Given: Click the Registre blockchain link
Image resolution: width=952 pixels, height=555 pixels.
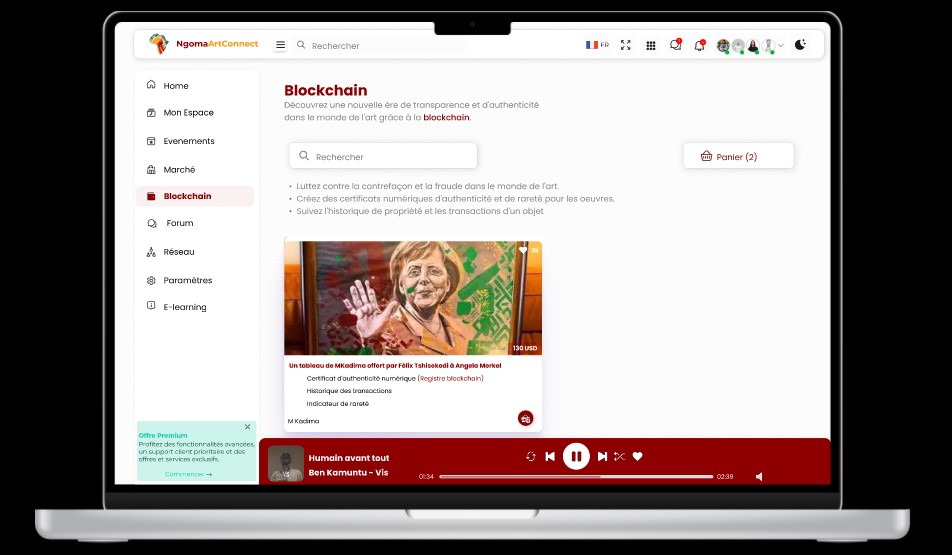Looking at the screenshot, I should 450,378.
